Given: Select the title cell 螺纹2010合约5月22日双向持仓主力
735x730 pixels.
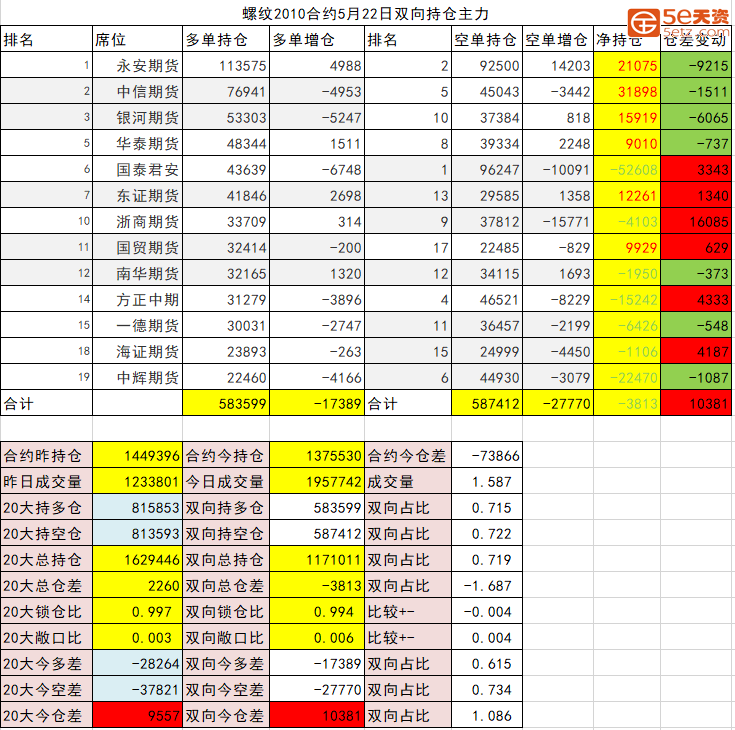Looking at the screenshot, I should tap(366, 14).
